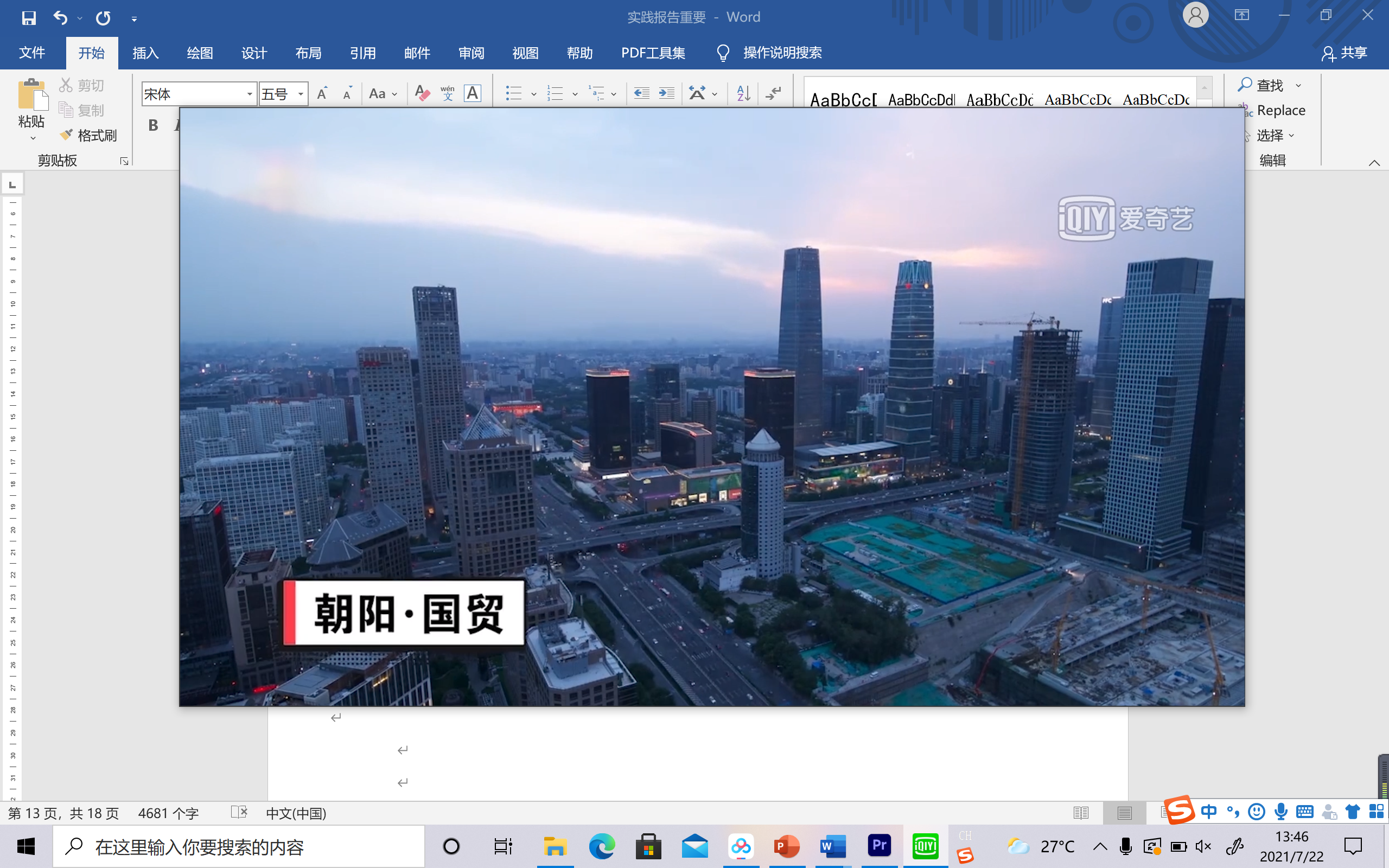Click the Replace button
Viewport: 1389px width, 868px height.
coord(1280,110)
